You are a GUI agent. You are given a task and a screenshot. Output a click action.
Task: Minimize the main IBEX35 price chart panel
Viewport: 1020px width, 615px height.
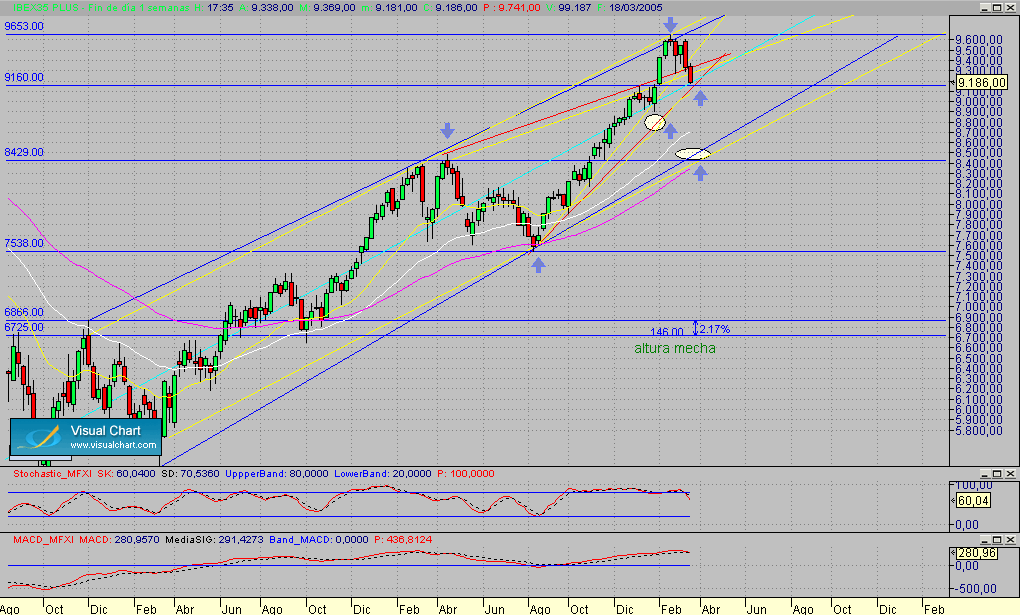(x=986, y=8)
